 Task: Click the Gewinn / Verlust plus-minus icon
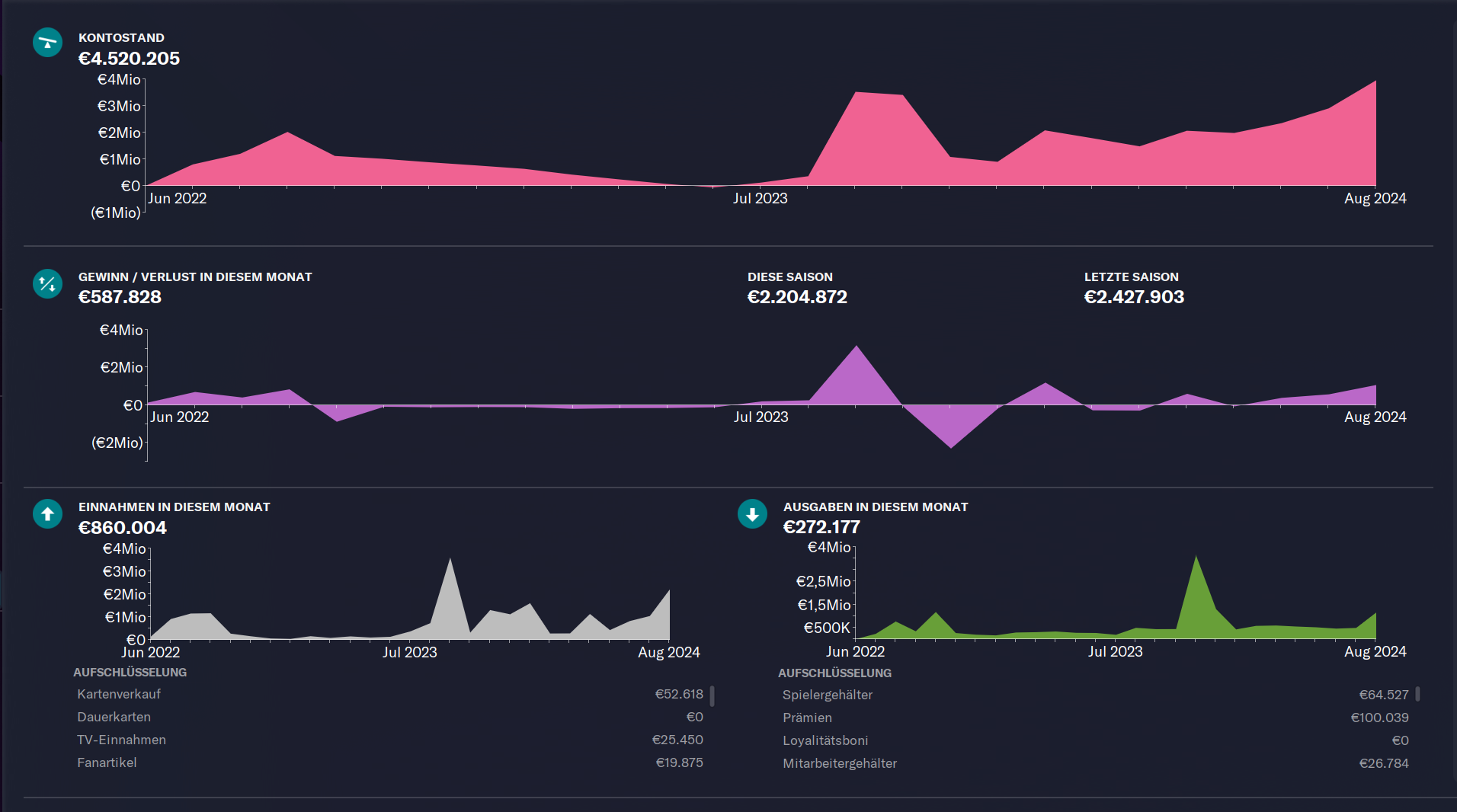47,284
